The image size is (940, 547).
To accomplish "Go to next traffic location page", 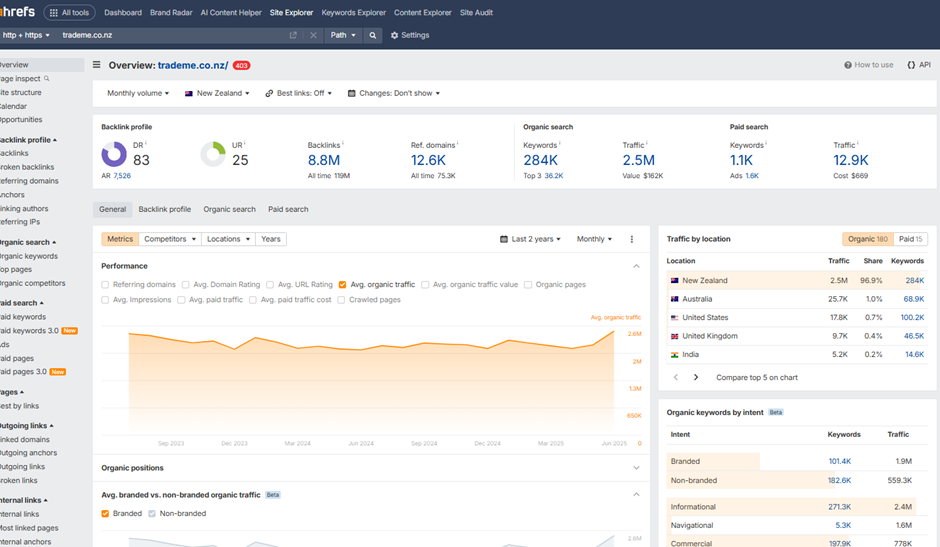I will click(x=696, y=377).
